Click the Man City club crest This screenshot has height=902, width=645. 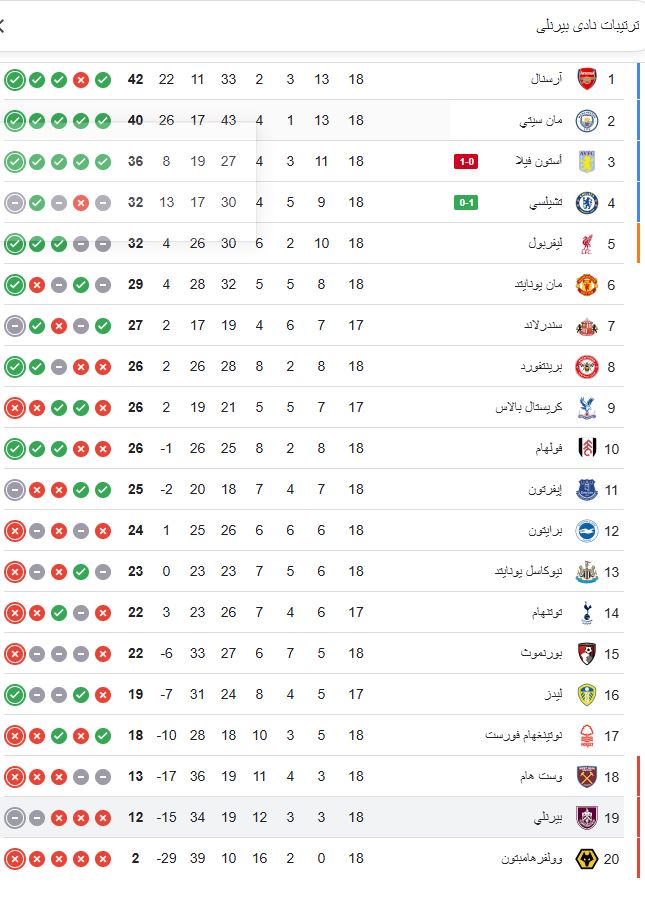coord(587,120)
